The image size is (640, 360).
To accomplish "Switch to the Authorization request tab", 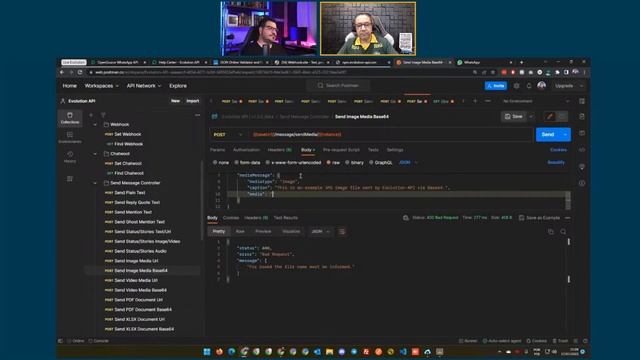I will (246, 150).
